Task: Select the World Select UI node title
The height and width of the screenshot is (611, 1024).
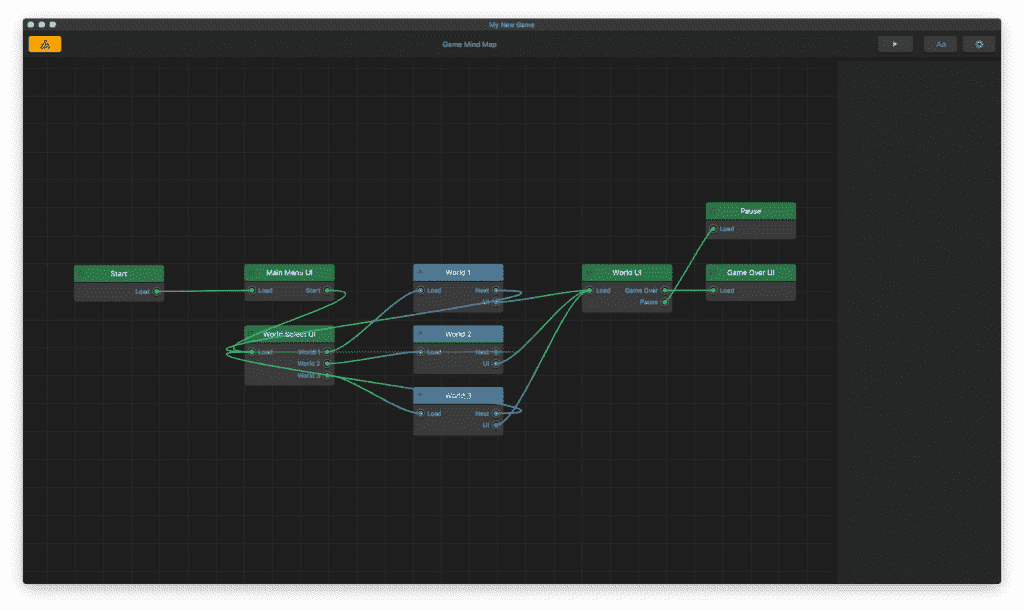Action: 289,334
